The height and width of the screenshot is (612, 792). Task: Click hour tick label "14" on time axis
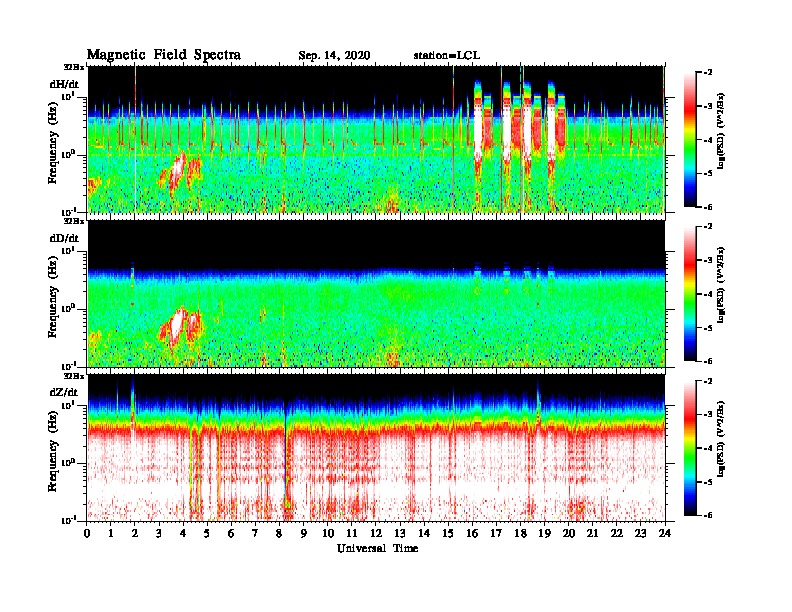tap(424, 534)
